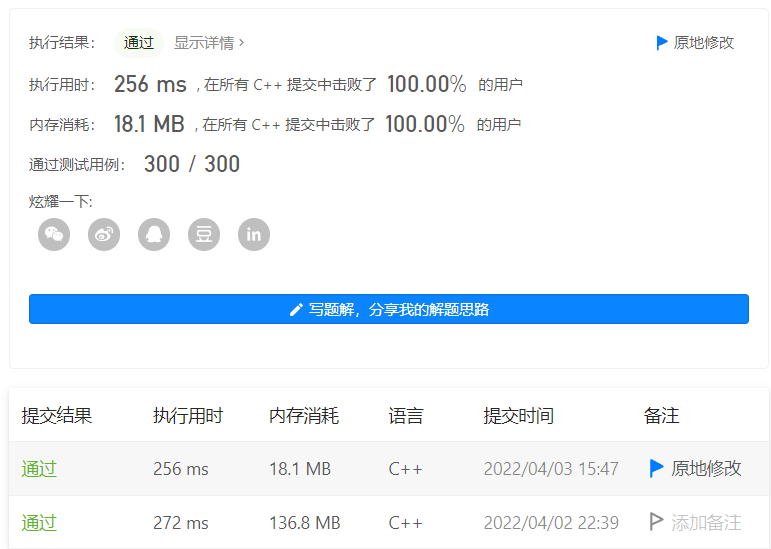771x549 pixels.
Task: Click 提交结果 column header
Action: tap(57, 416)
